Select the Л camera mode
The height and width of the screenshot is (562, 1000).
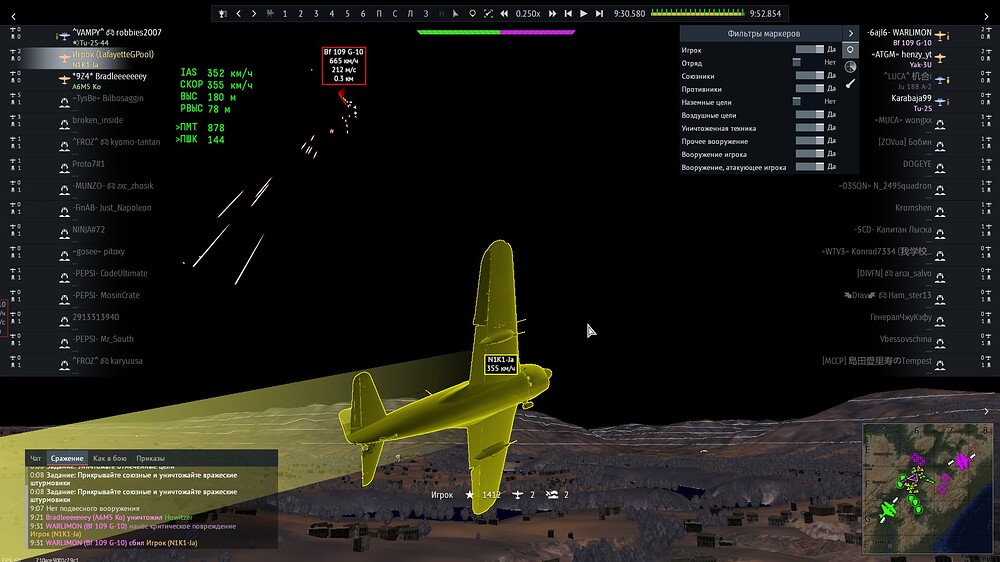(x=410, y=13)
